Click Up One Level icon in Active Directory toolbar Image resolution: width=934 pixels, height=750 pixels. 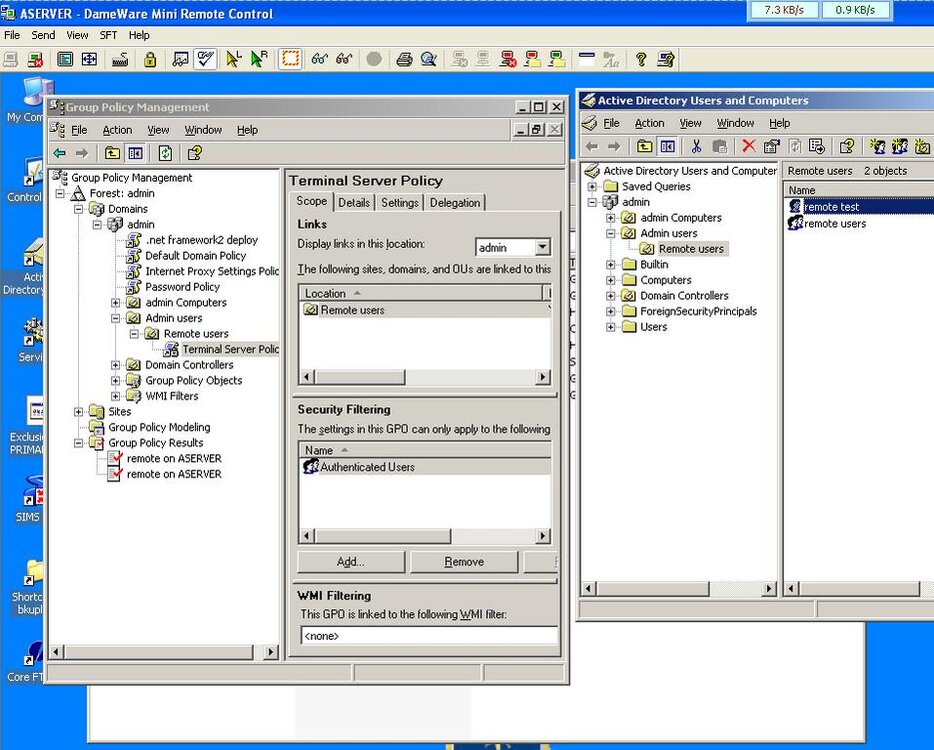click(645, 146)
